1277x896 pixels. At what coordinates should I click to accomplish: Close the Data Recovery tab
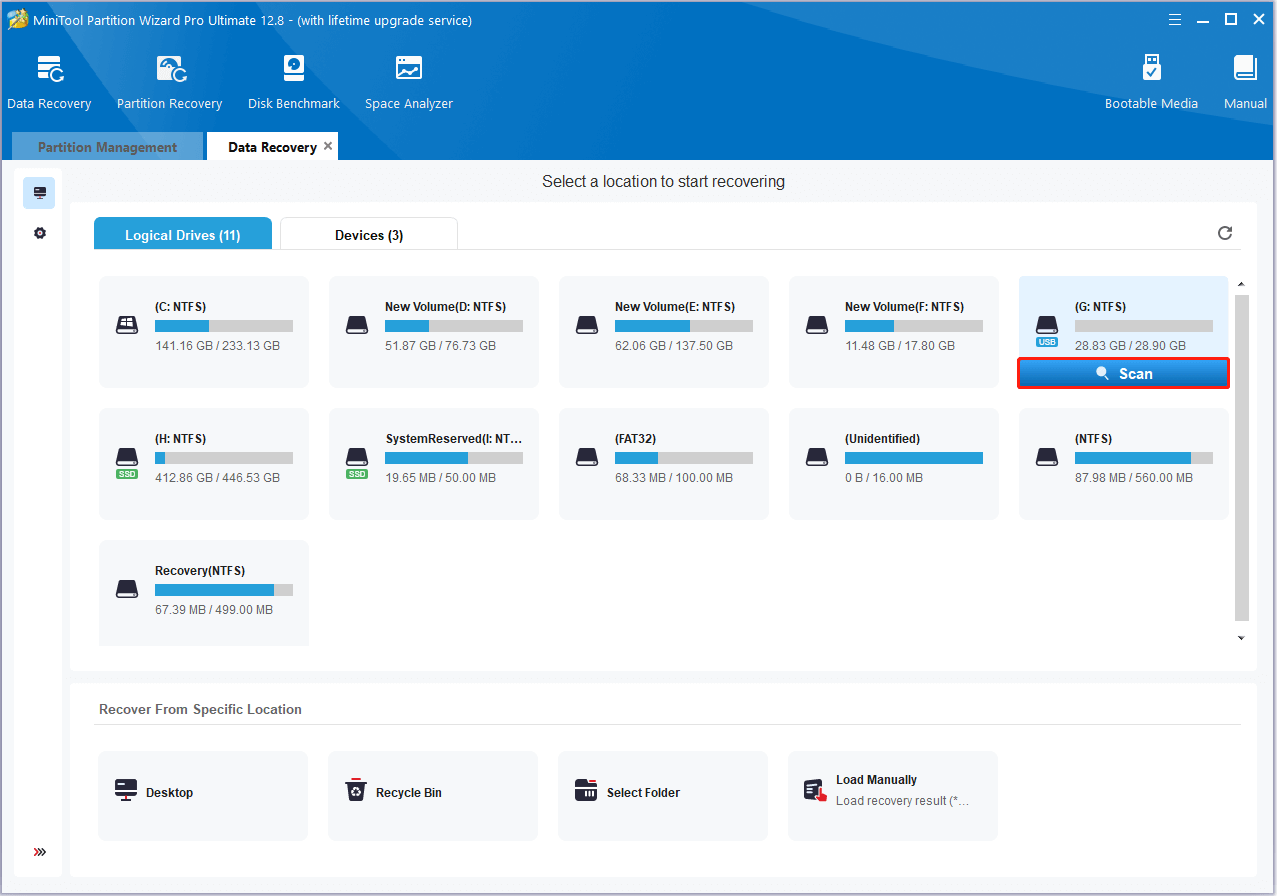click(x=328, y=146)
